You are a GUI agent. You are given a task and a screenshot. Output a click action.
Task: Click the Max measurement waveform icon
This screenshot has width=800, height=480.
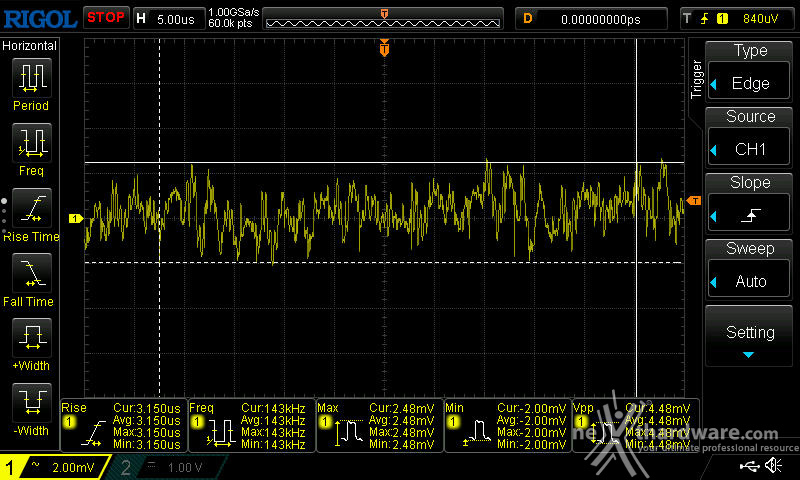[x=348, y=433]
